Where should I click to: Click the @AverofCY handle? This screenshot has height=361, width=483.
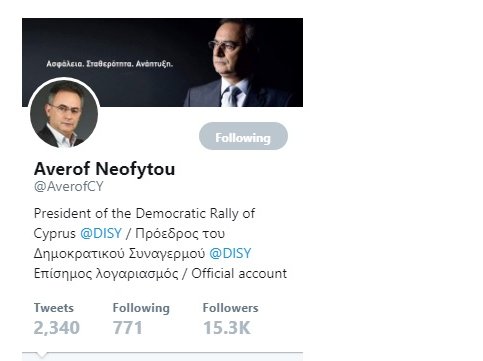(x=69, y=186)
